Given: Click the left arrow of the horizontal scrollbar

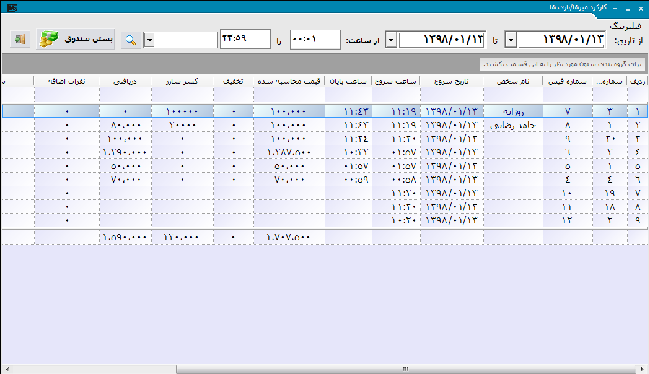Looking at the screenshot, I should pyautogui.click(x=6, y=369).
